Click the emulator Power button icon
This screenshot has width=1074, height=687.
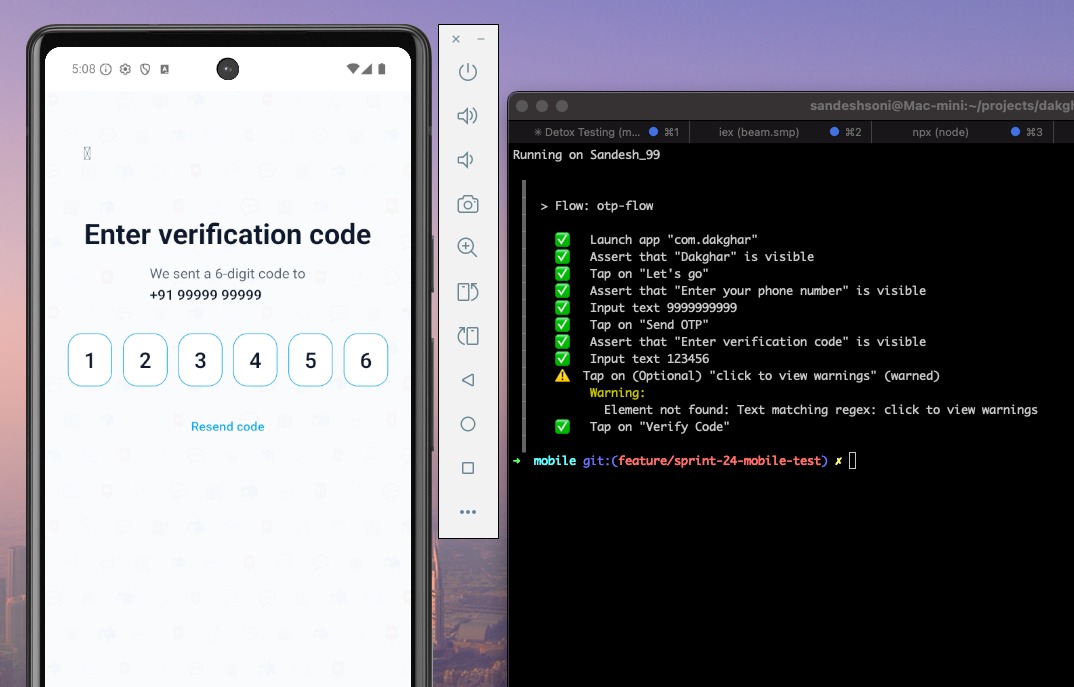(x=468, y=72)
